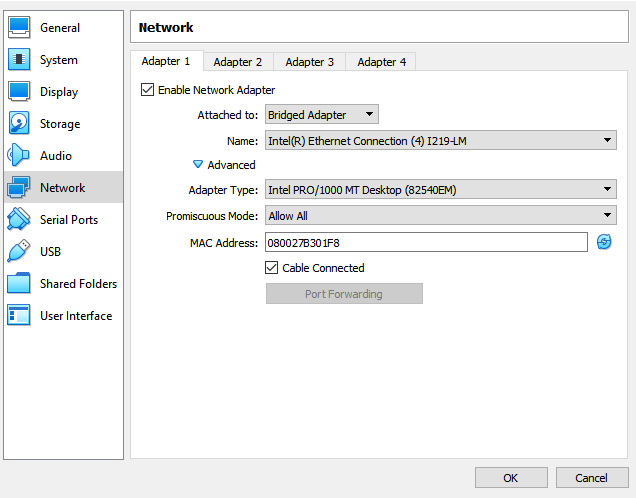Screen dimensions: 636x498
Task: Switch to the Adapter 2 tab
Action: point(238,62)
